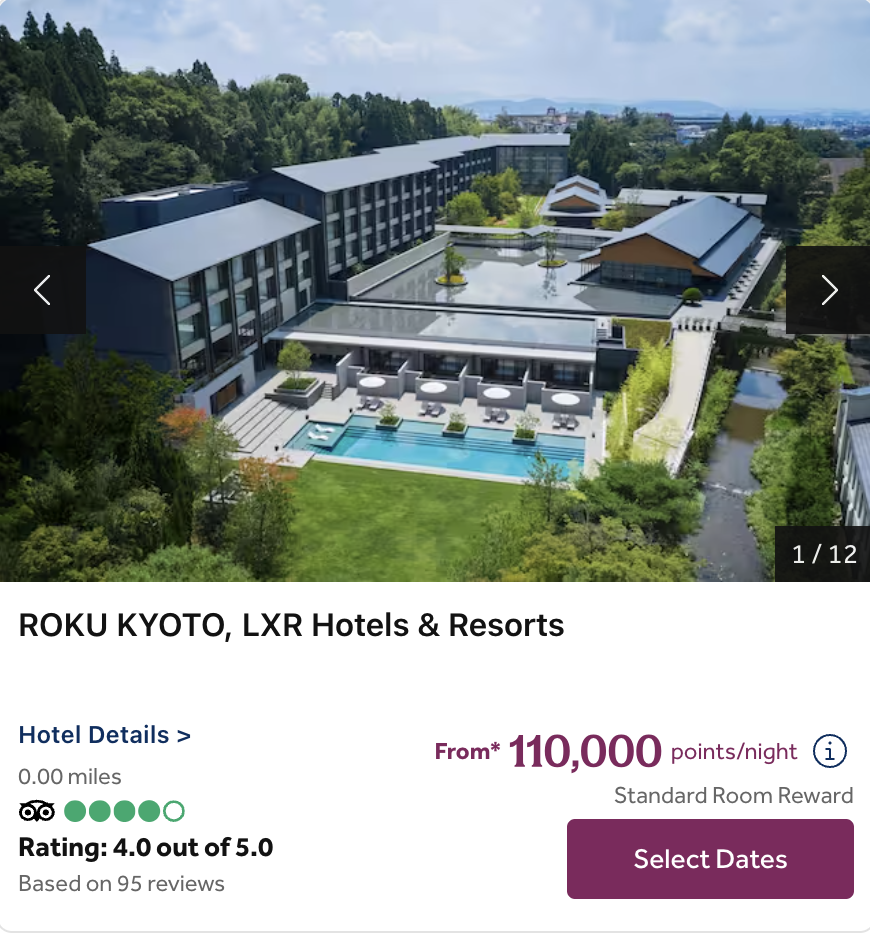Click the From* price label
The width and height of the screenshot is (870, 938).
point(467,752)
